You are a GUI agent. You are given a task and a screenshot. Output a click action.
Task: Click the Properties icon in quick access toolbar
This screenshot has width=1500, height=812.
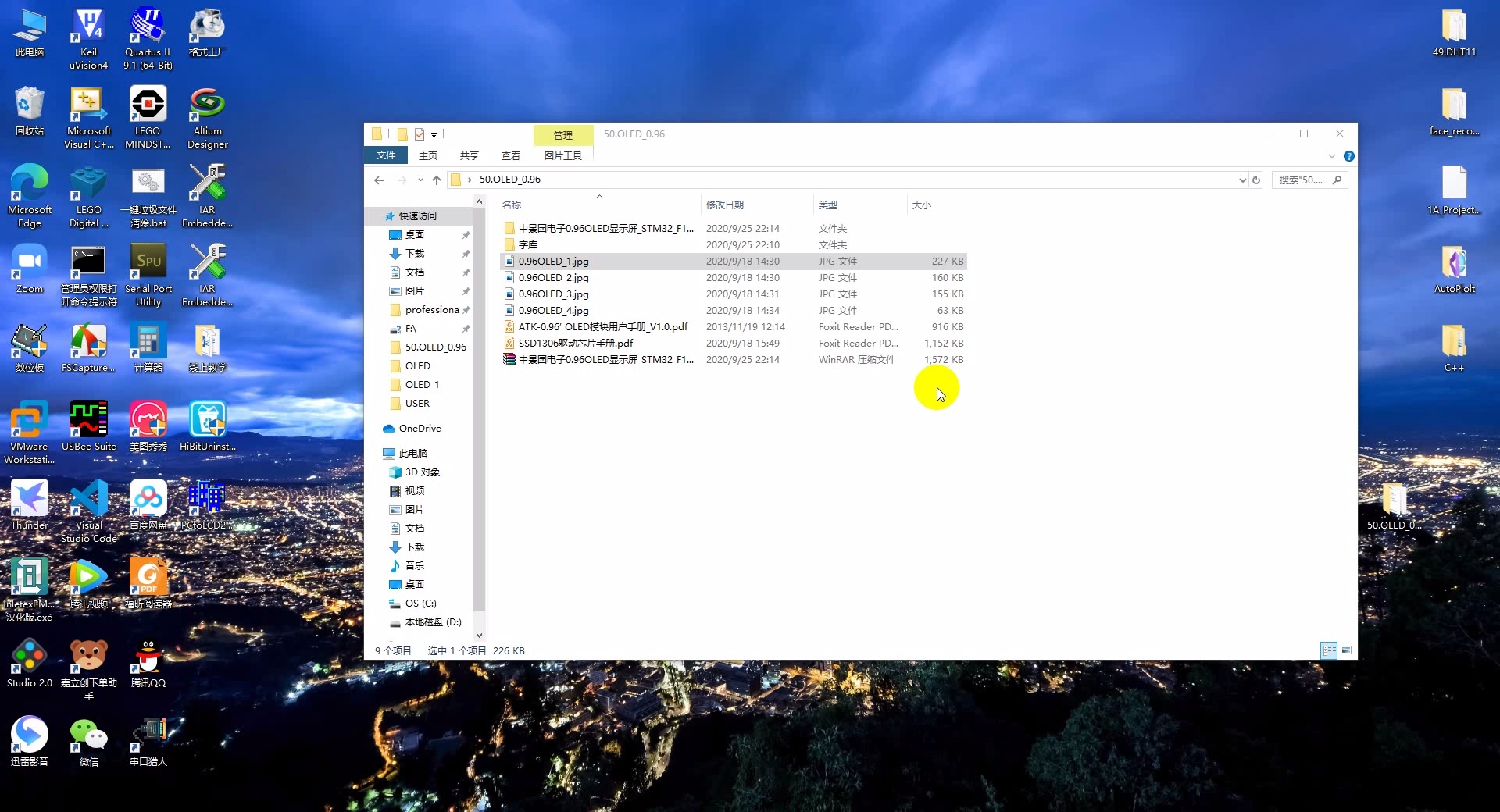click(x=420, y=134)
